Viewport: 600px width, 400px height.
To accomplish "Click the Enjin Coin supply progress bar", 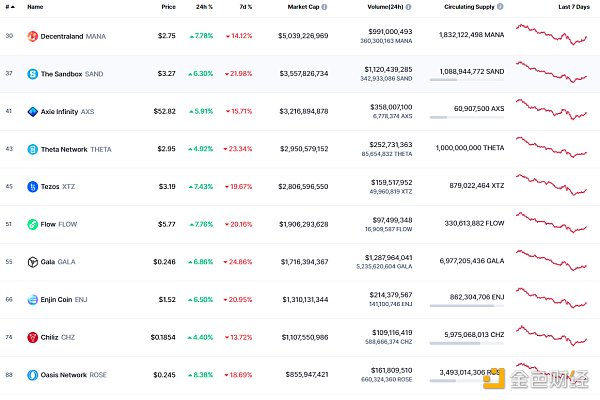I will [x=466, y=305].
